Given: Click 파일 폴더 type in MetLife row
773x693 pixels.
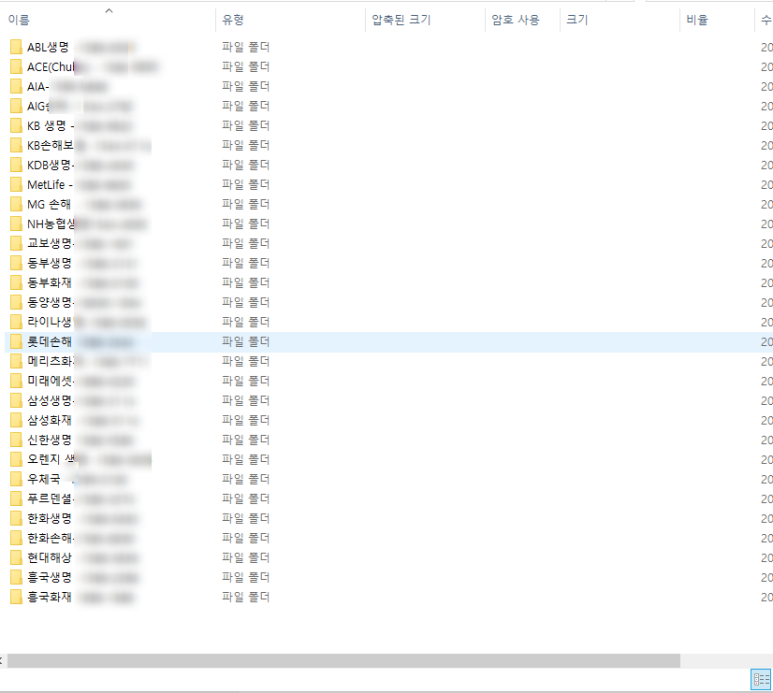Looking at the screenshot, I should [x=246, y=184].
